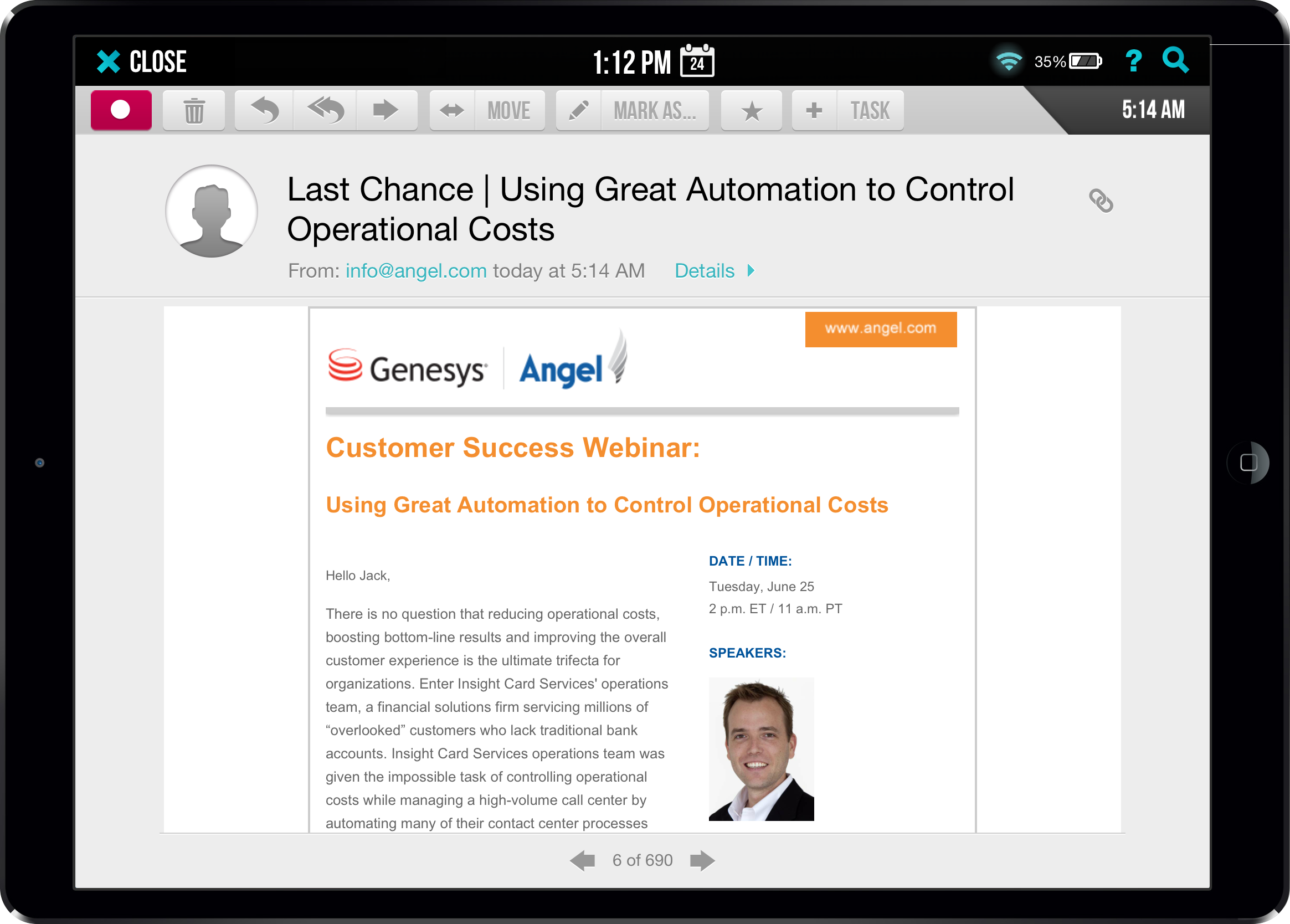Open the calendar icon showing 24
This screenshot has height=924, width=1290.
tap(697, 61)
